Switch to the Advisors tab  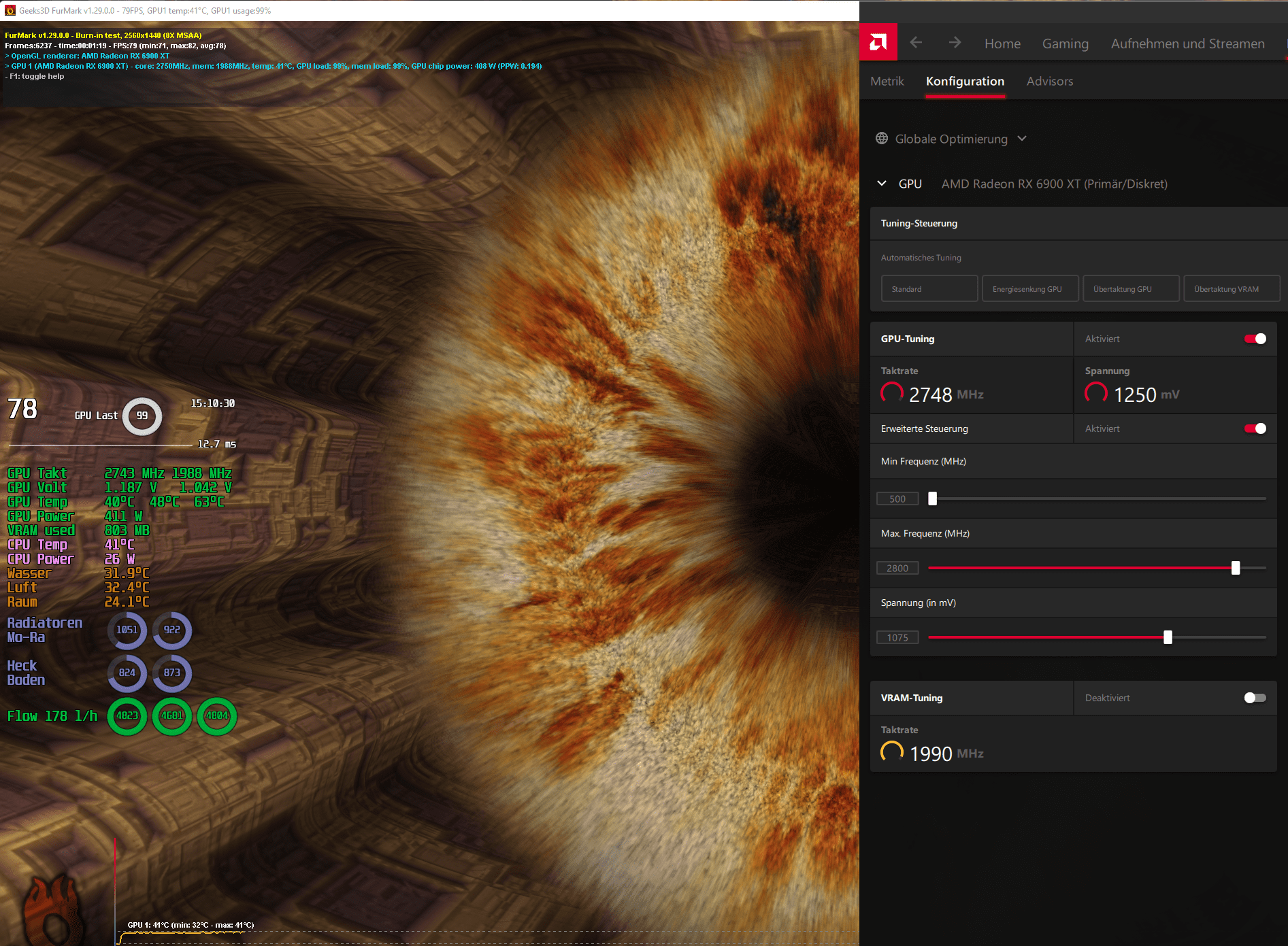coord(1049,81)
